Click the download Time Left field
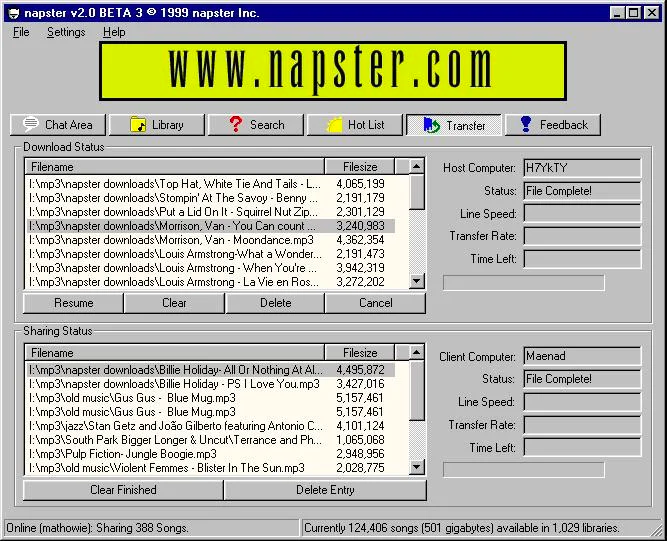 (x=582, y=259)
